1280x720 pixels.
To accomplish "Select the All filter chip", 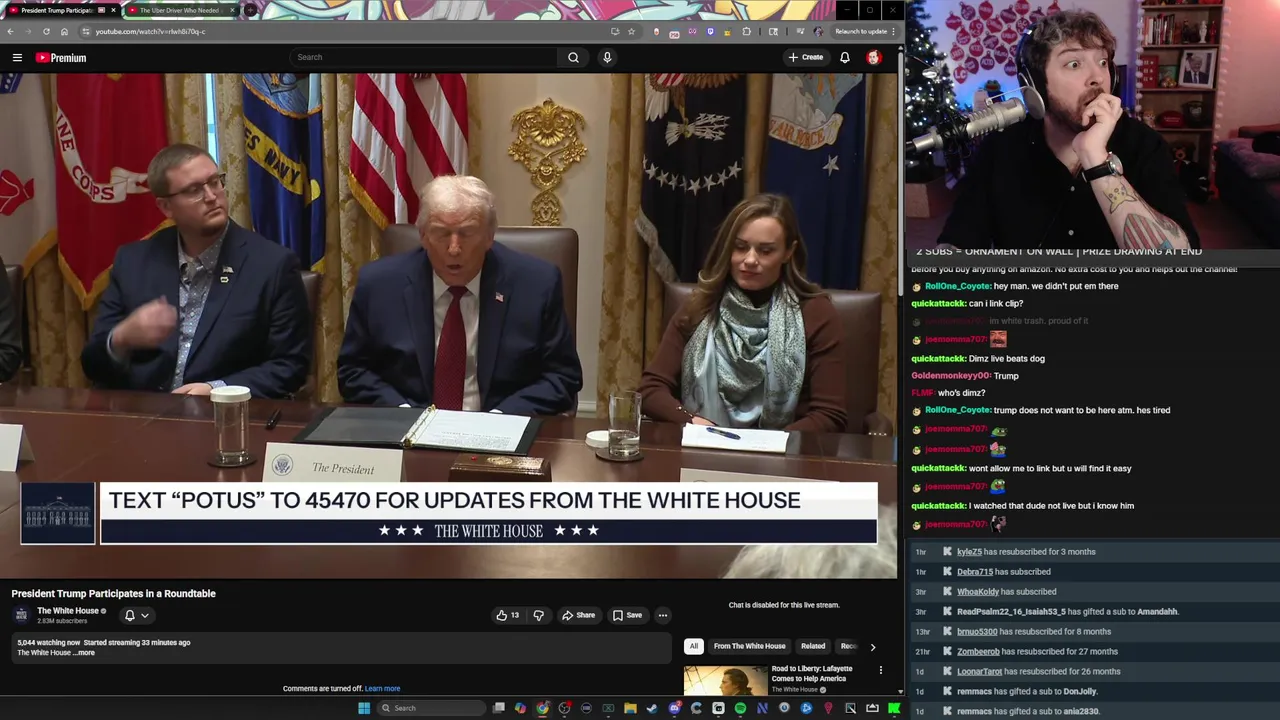I will click(x=693, y=646).
